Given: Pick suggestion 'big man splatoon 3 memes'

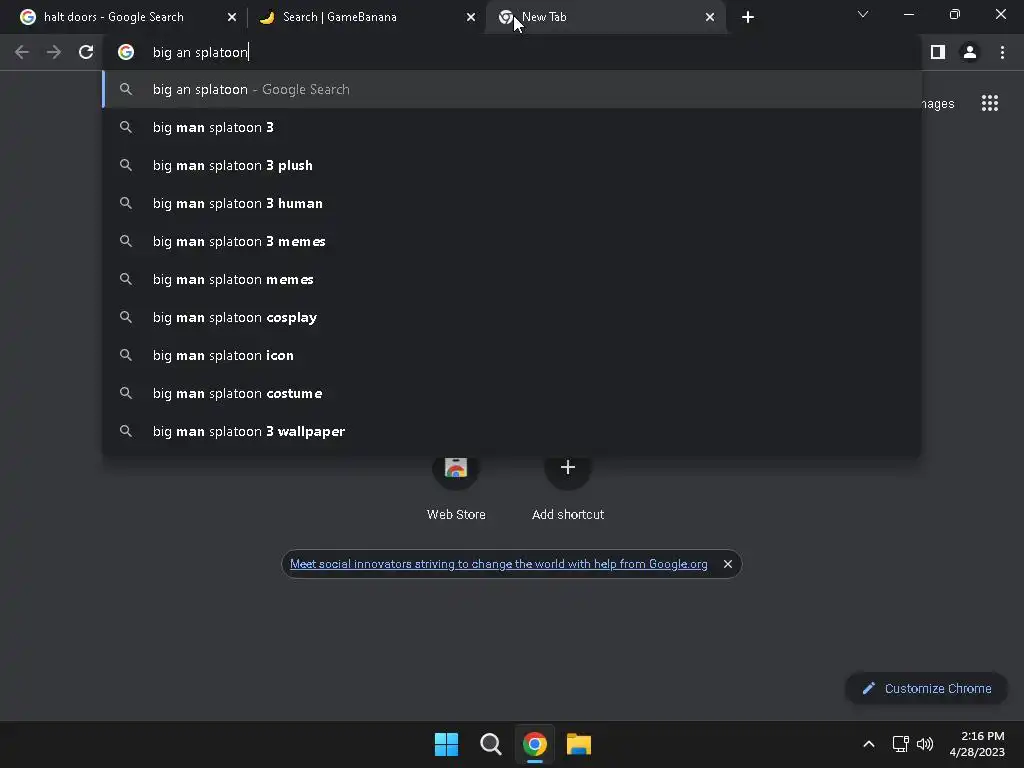Looking at the screenshot, I should coord(512,241).
